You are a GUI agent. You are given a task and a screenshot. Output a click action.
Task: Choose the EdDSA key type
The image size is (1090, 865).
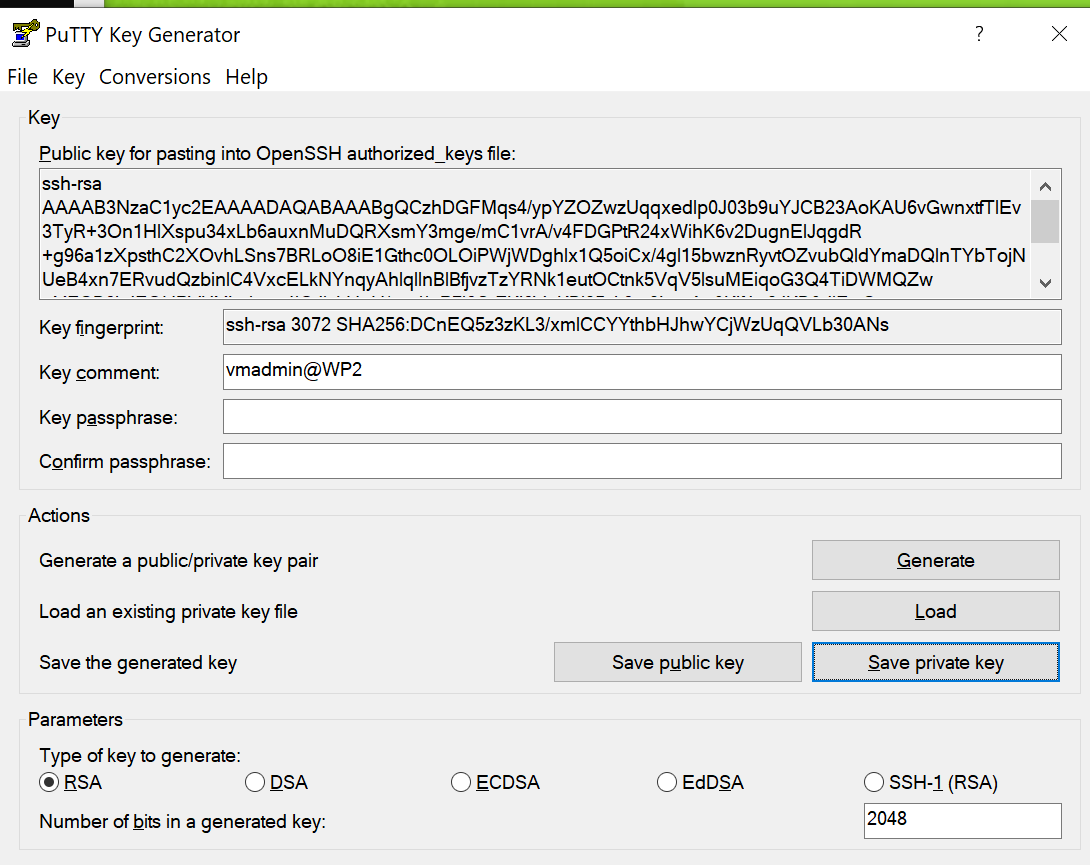[x=667, y=783]
